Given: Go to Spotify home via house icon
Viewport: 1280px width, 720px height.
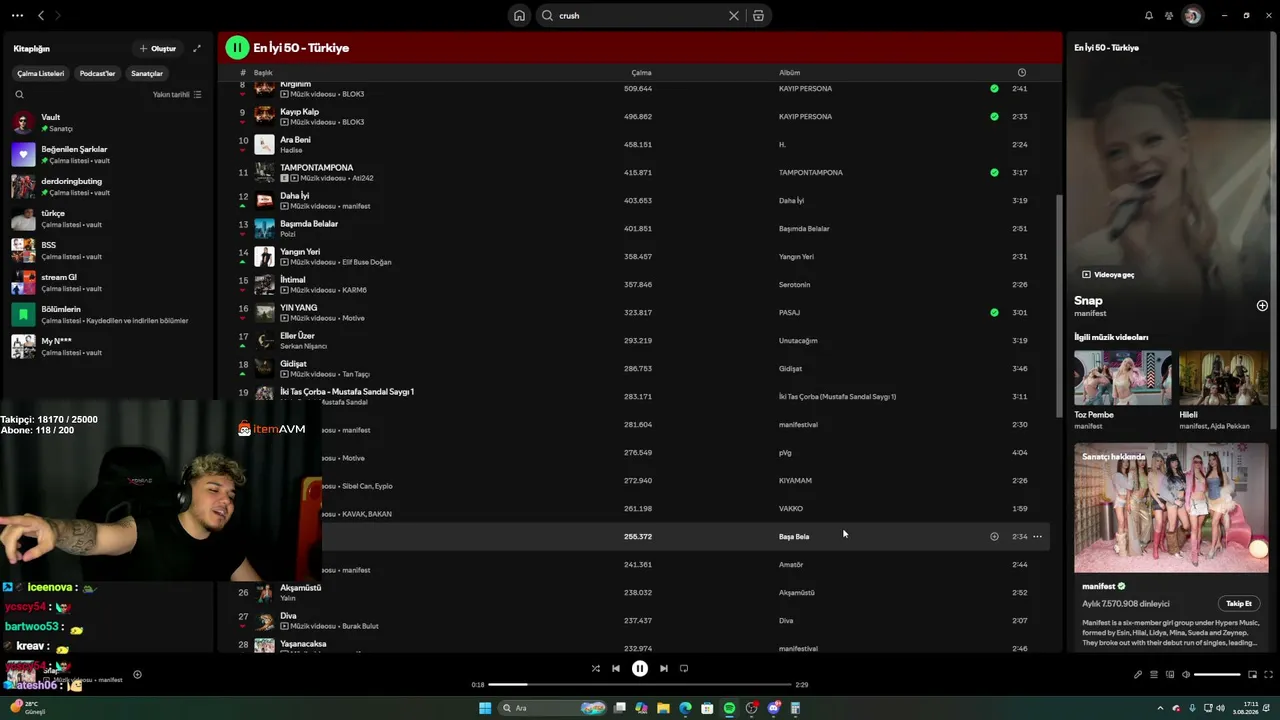Looking at the screenshot, I should pos(519,15).
